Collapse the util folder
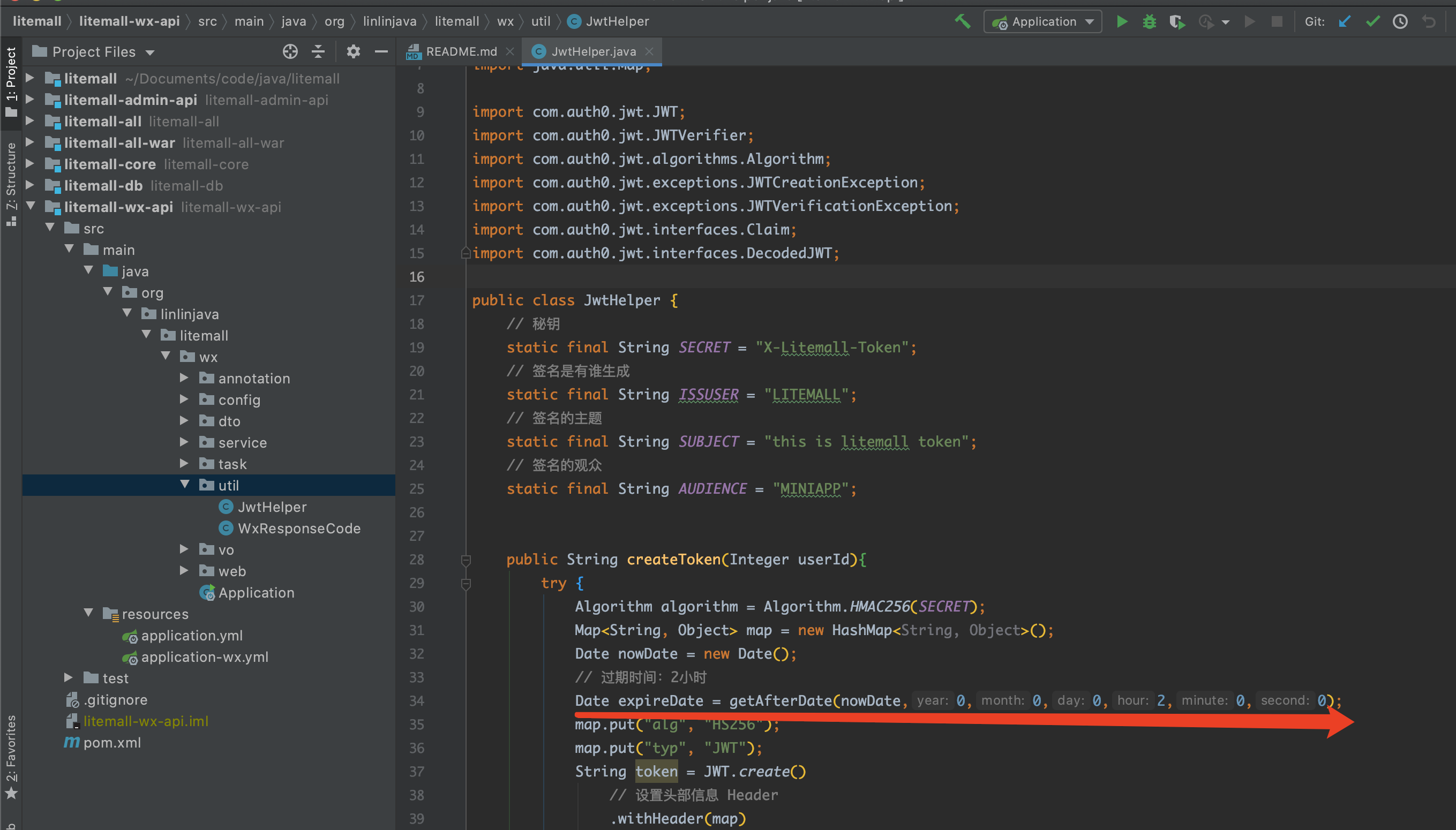 tap(185, 485)
